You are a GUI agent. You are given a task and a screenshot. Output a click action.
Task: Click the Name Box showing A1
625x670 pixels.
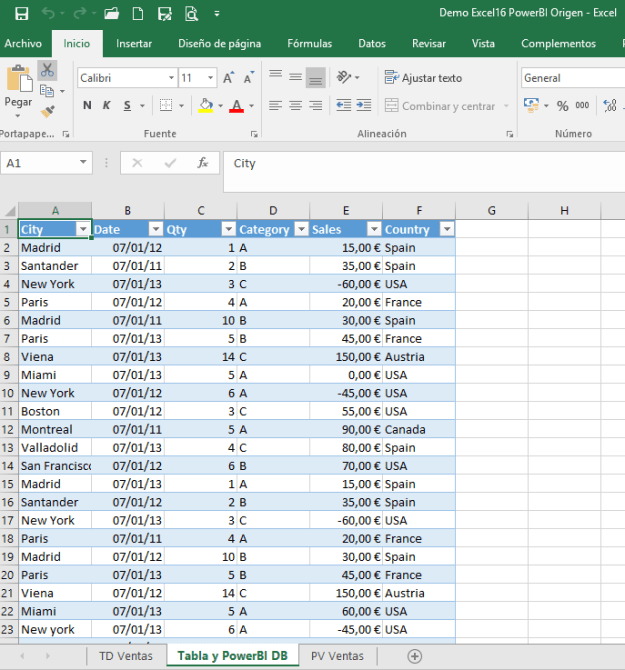click(x=40, y=163)
